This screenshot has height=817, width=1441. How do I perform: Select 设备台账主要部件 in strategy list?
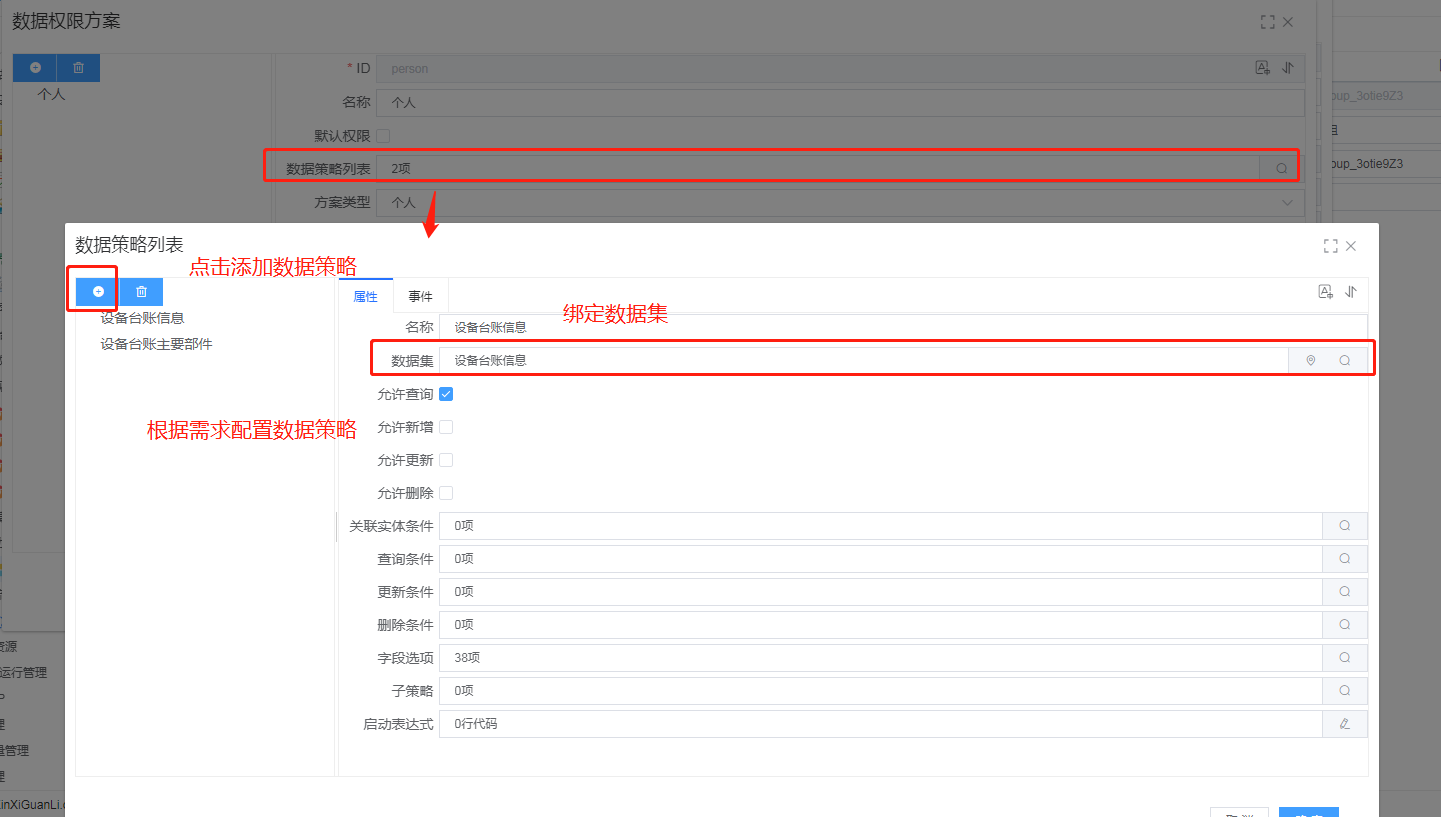click(x=156, y=344)
